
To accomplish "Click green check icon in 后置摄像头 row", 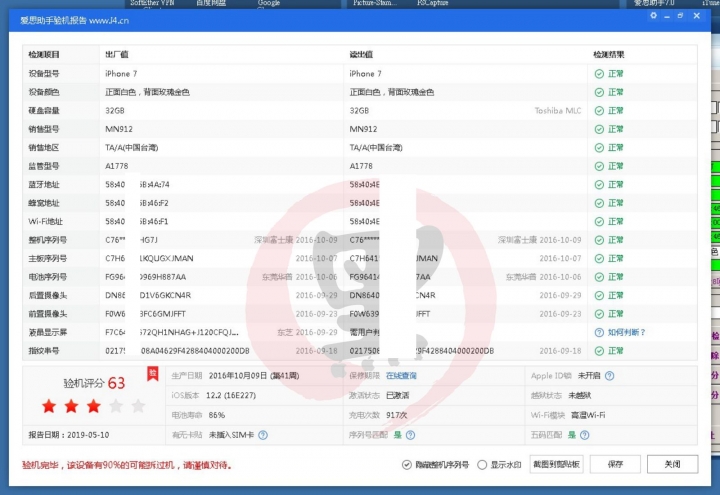I will tap(599, 295).
